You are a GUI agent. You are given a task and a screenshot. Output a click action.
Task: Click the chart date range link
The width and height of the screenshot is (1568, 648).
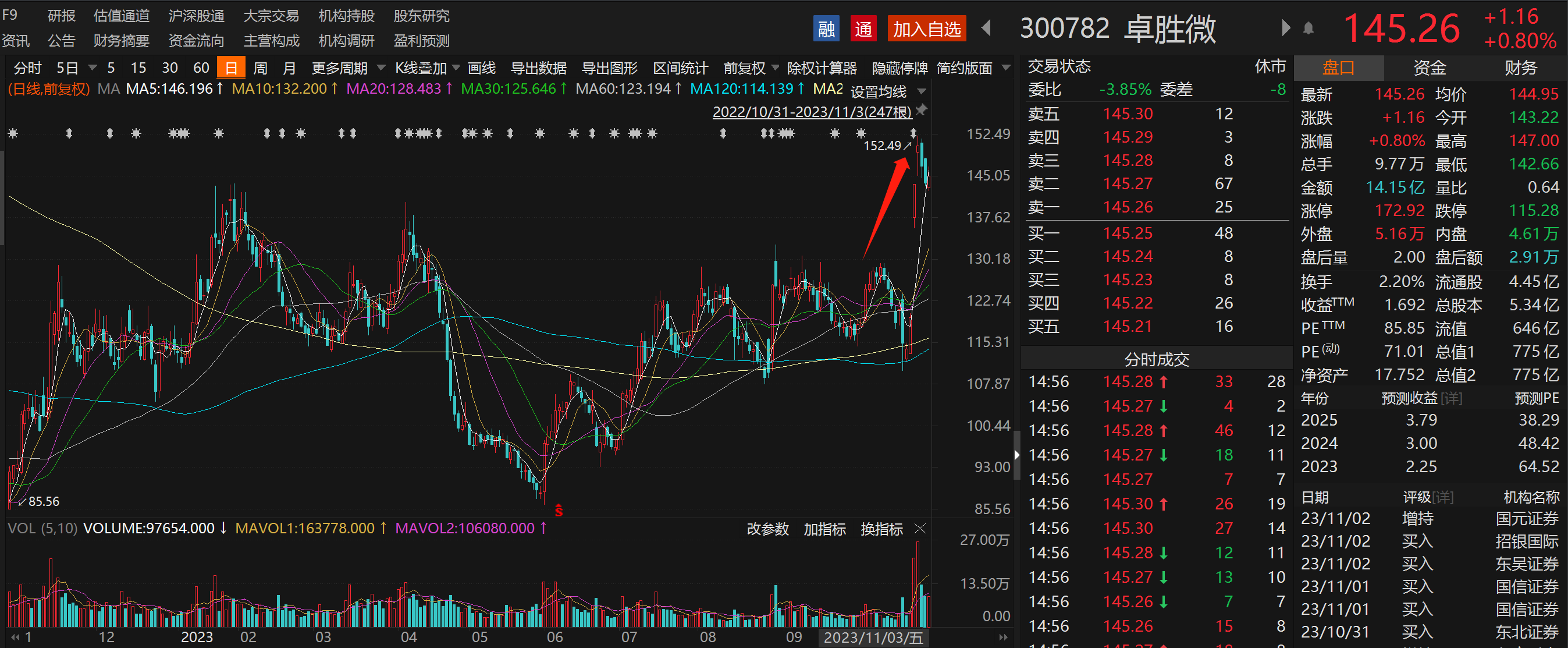click(x=812, y=112)
